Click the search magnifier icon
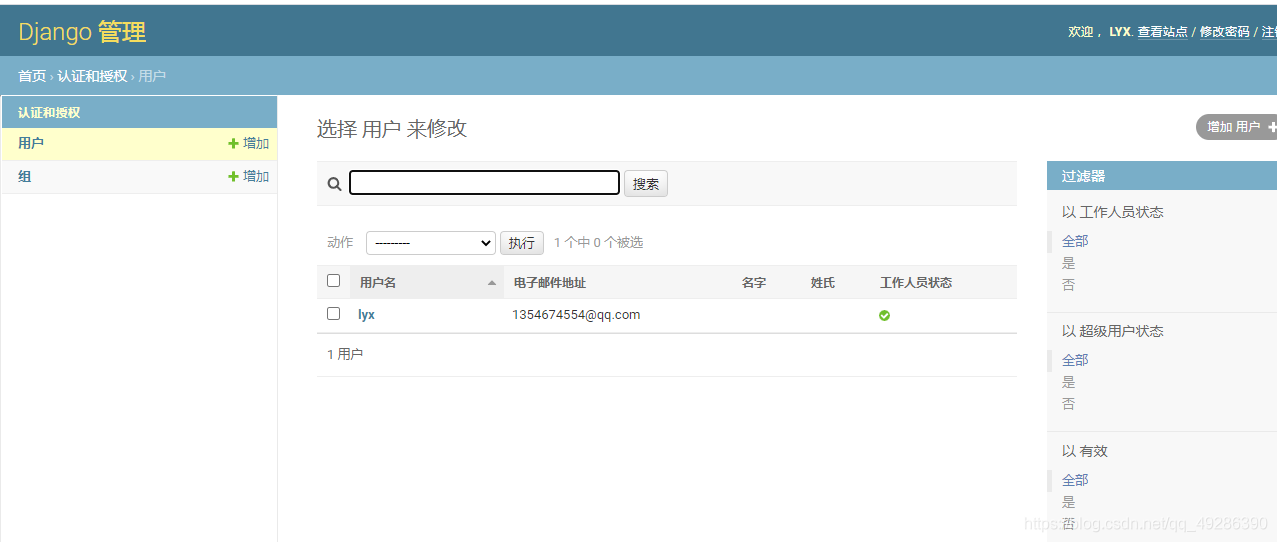Viewport: 1277px width, 542px height. pyautogui.click(x=334, y=184)
